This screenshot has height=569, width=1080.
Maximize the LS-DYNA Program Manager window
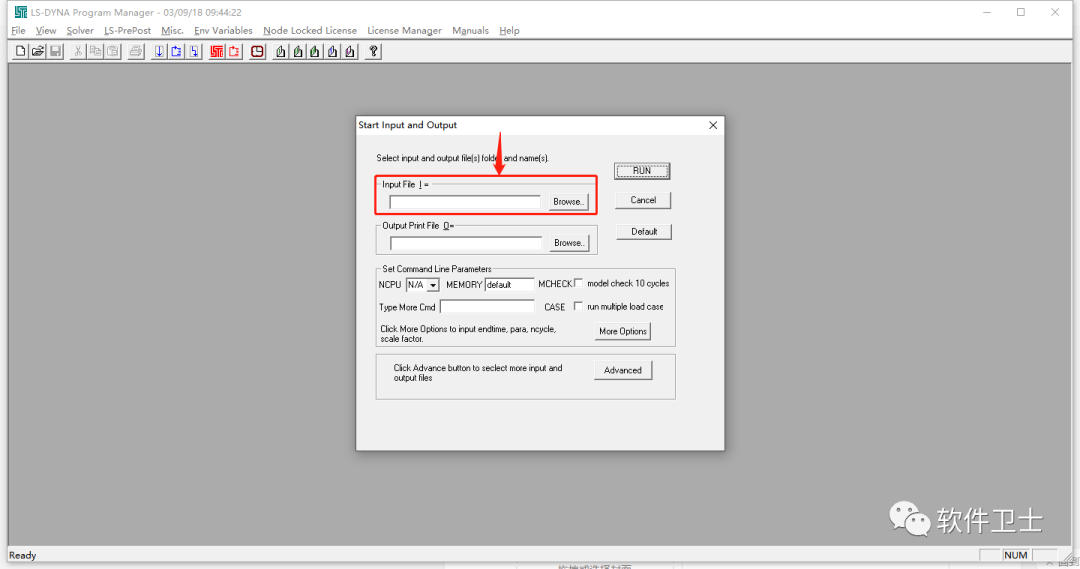pos(1021,12)
